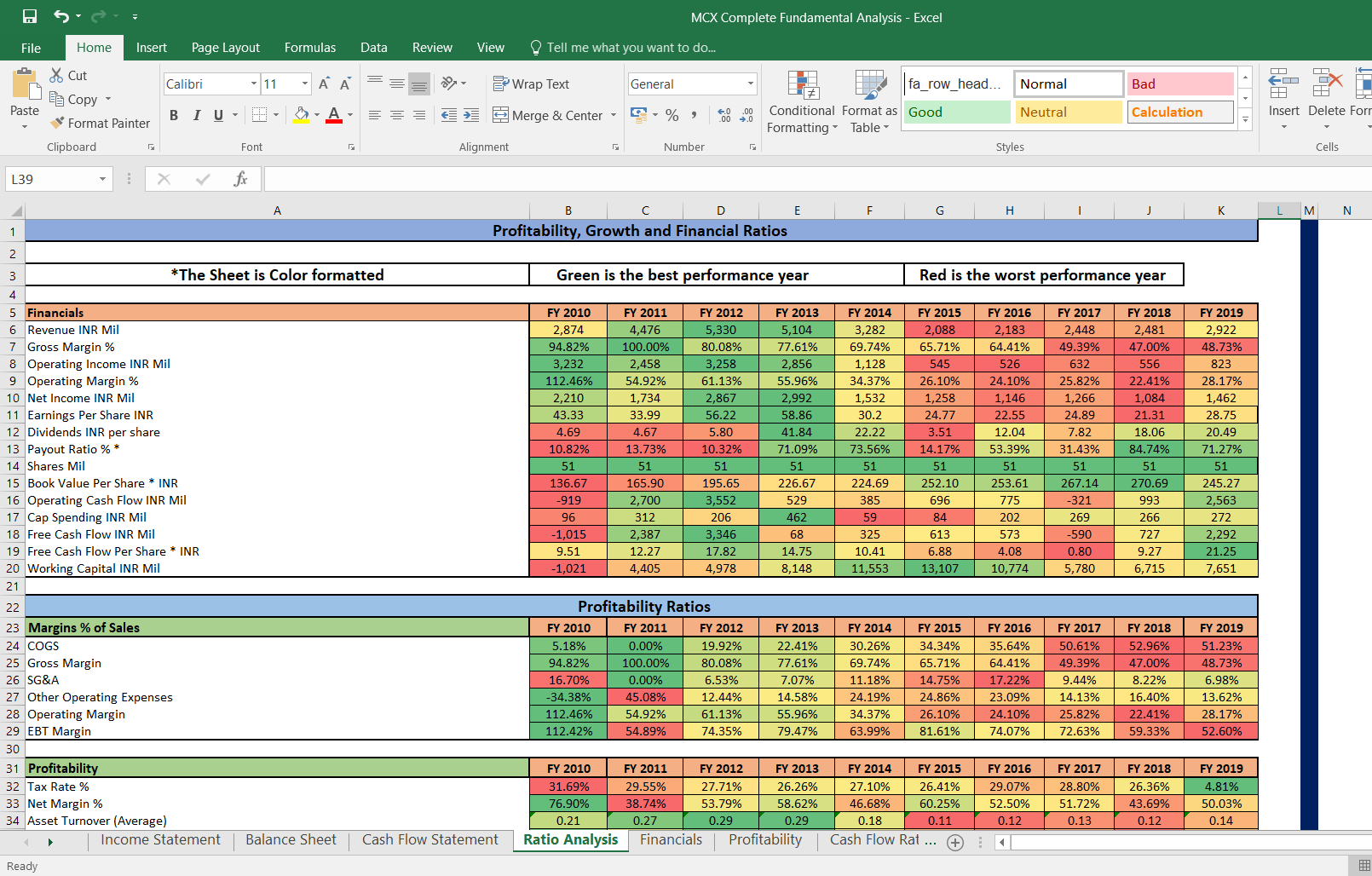This screenshot has height=876, width=1372.
Task: Select the Revenue INR Mil row label cell
Action: coord(277,330)
